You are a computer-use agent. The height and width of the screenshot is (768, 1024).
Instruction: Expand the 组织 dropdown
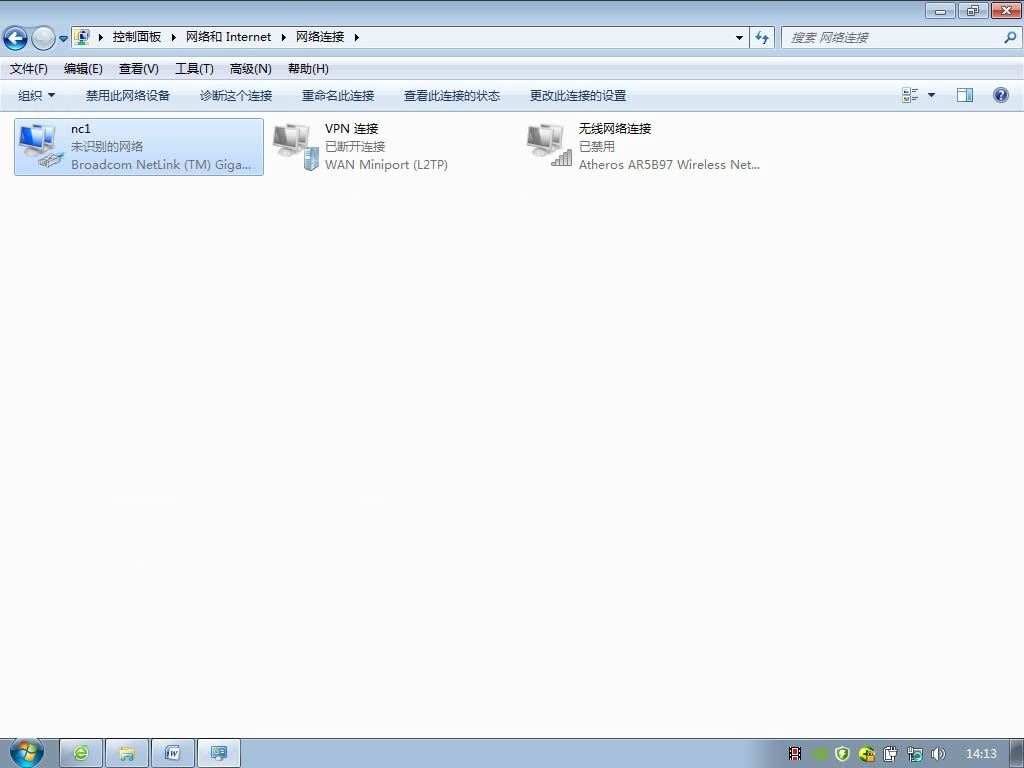tap(37, 95)
